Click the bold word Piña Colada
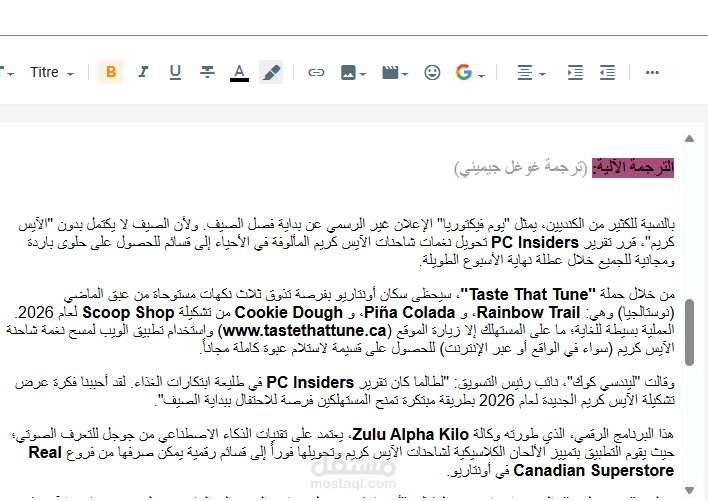Screen dimensions: 708x501 (410, 312)
